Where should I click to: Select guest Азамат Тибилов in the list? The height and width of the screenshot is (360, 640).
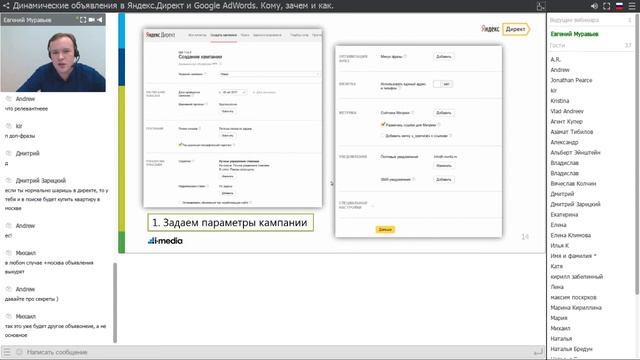click(571, 132)
